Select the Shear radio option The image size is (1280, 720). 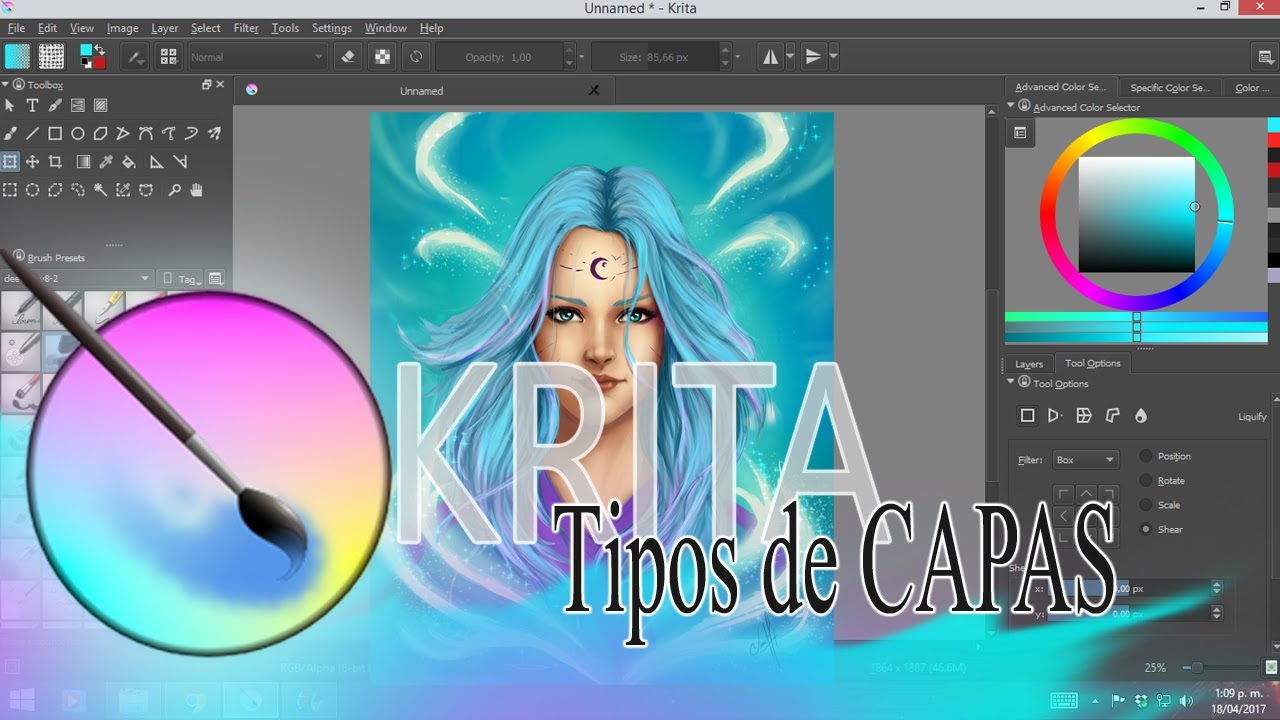(1162, 529)
